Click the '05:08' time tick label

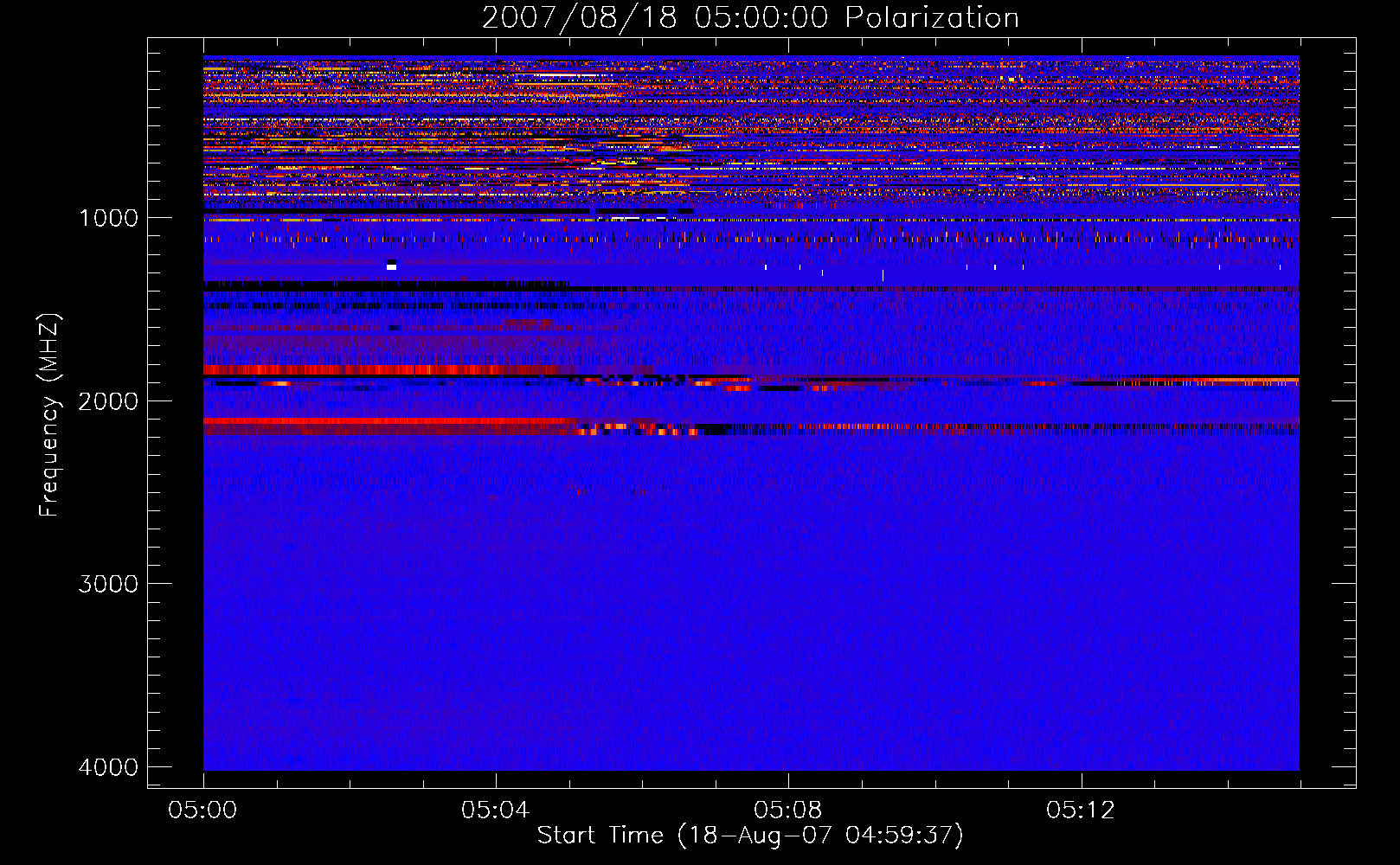787,811
